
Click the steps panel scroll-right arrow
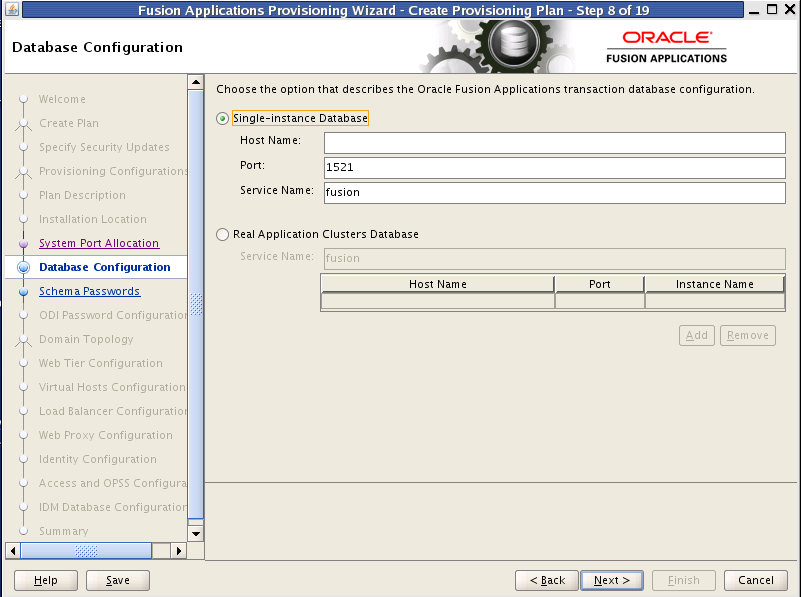click(178, 551)
